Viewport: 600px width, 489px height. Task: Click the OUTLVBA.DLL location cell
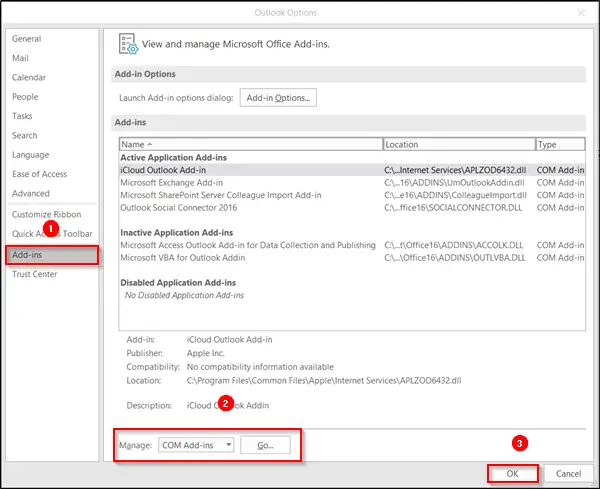pyautogui.click(x=455, y=258)
